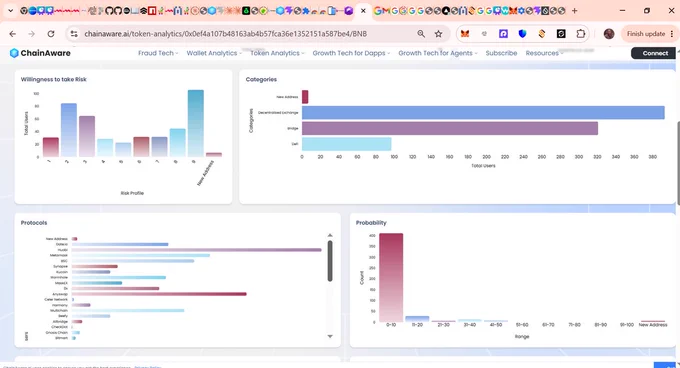The width and height of the screenshot is (680, 368).
Task: Open the black square extension icon
Action: [x=561, y=34]
